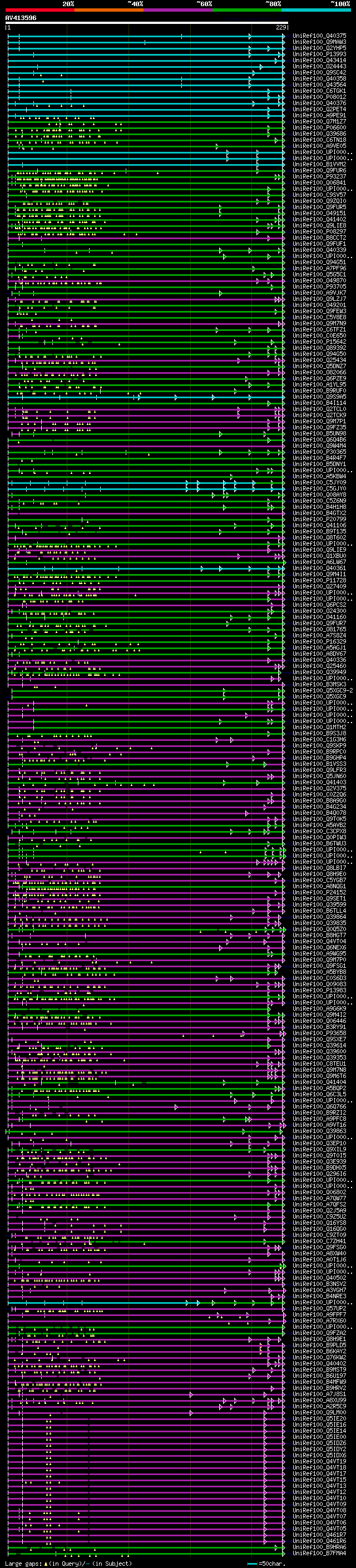Select the UniRef100_C6TGK1 label
Image resolution: width=356 pixels, height=1568 pixels.
click(x=319, y=91)
